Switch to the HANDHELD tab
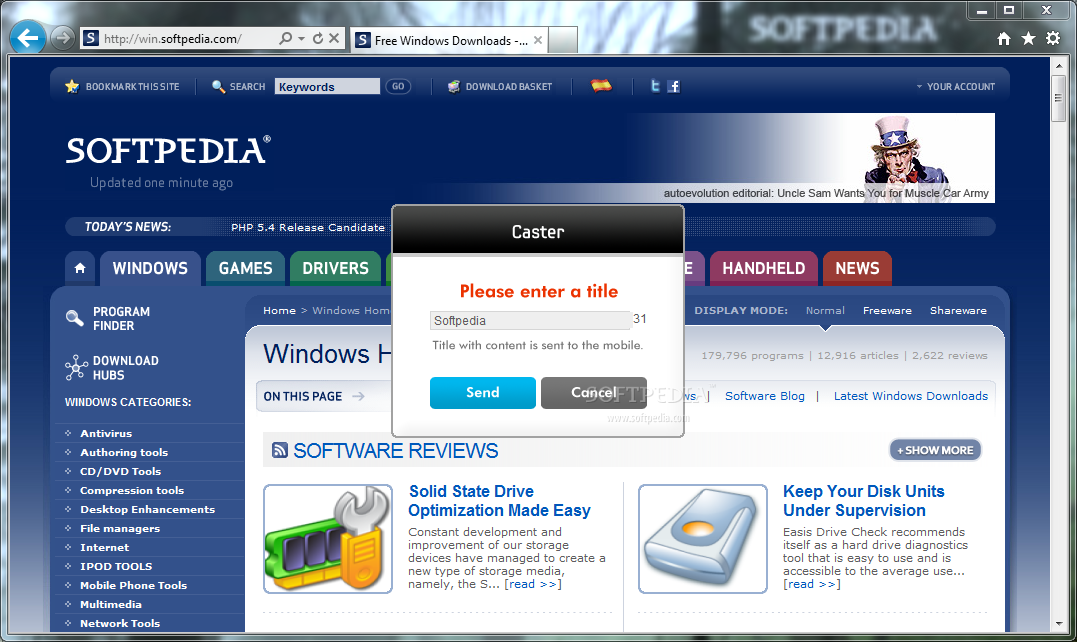The image size is (1077, 642). tap(763, 268)
